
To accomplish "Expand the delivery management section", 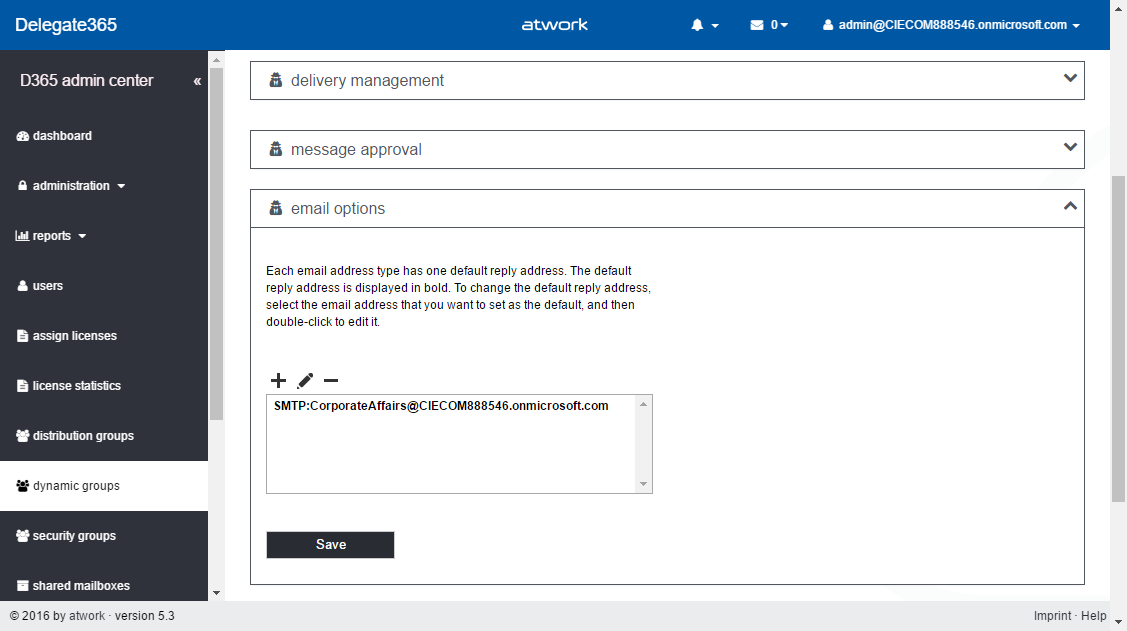I will [x=667, y=80].
